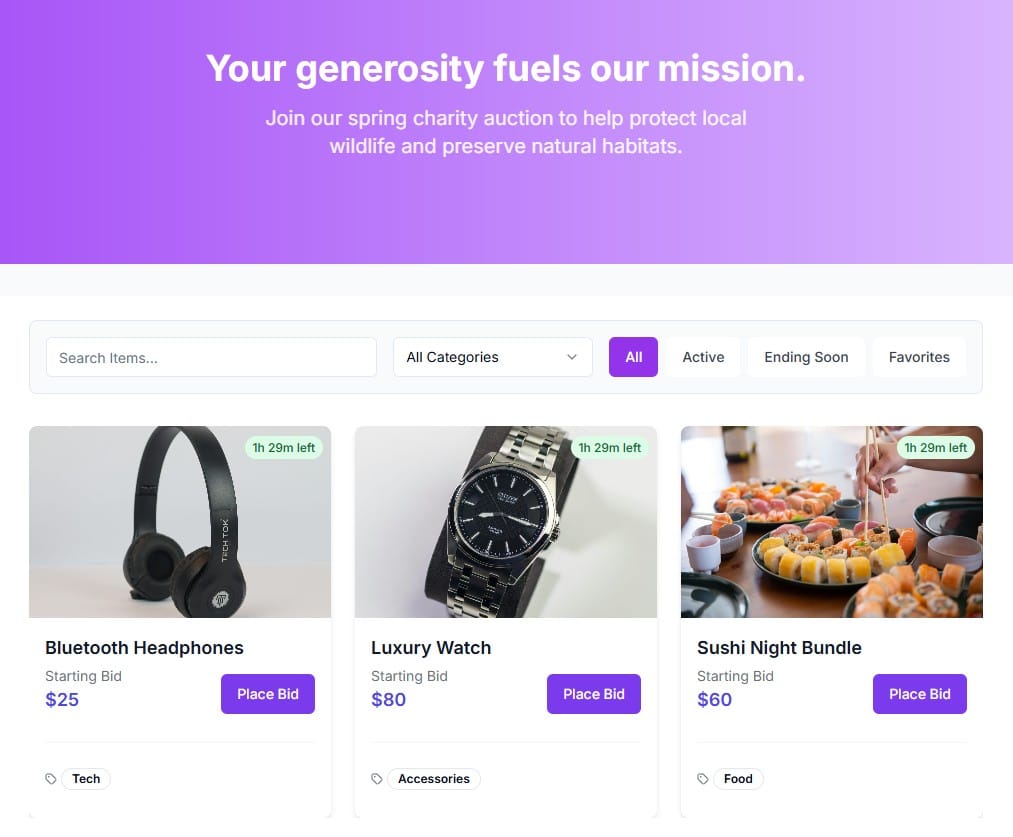Select the All filter tab
This screenshot has width=1013, height=837.
pyautogui.click(x=633, y=357)
